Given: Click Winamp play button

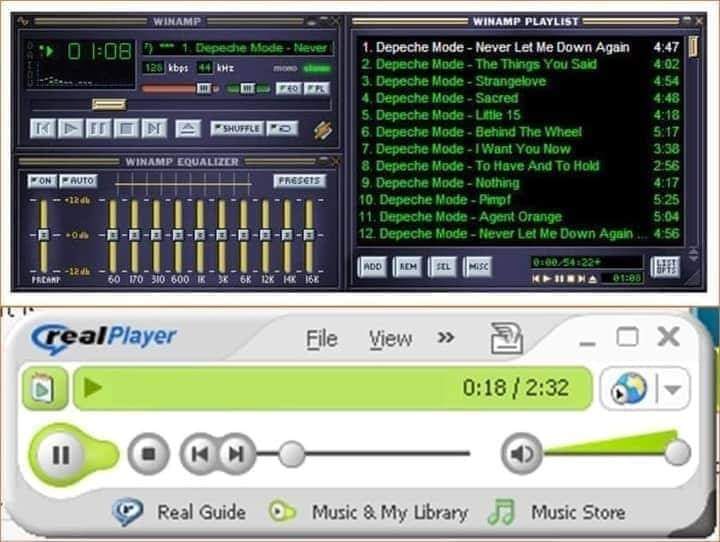Looking at the screenshot, I should click(70, 128).
